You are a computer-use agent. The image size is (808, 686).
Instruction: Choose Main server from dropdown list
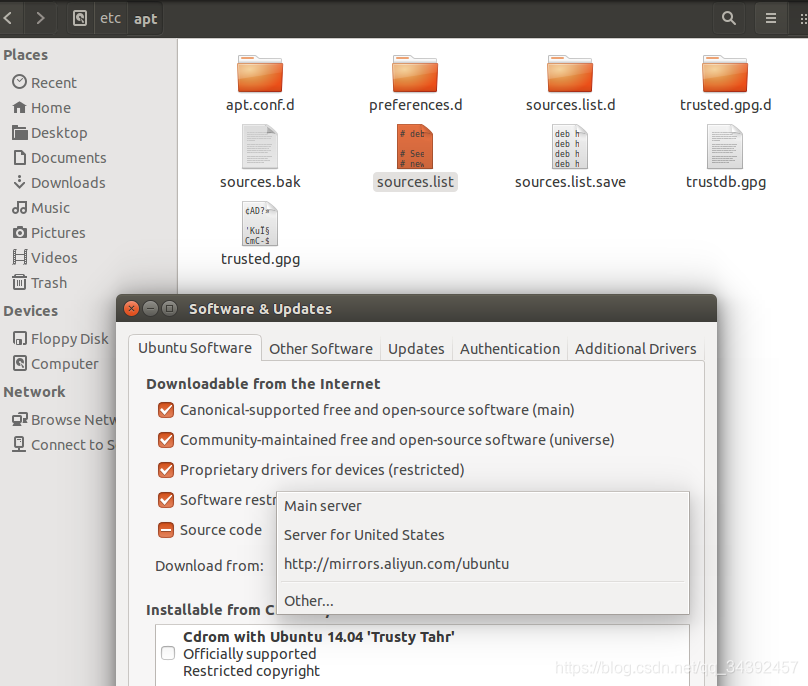(x=483, y=506)
